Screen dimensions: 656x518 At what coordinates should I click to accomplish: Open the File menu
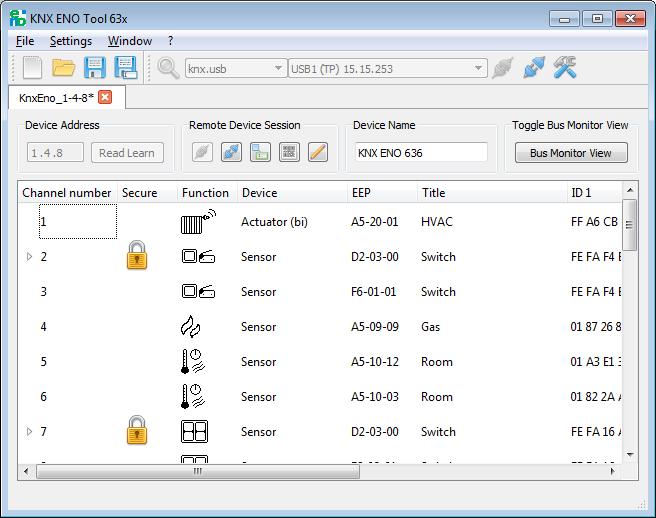click(25, 41)
